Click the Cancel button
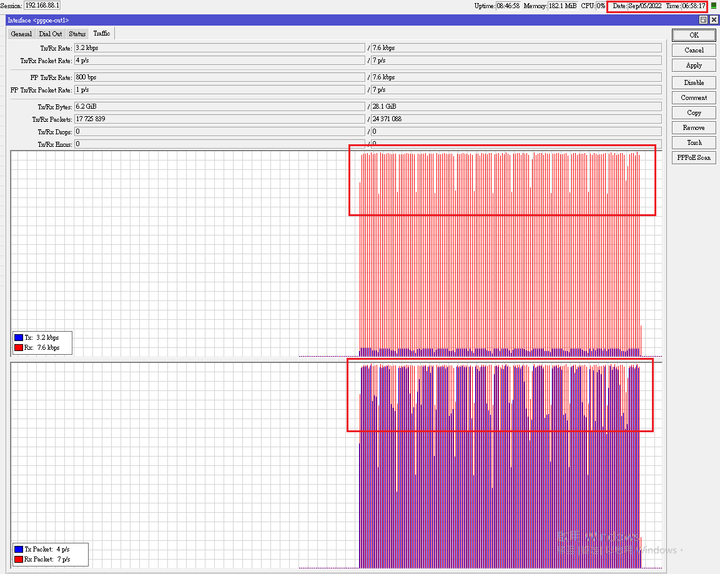Screen dimensions: 720x574 [x=694, y=50]
